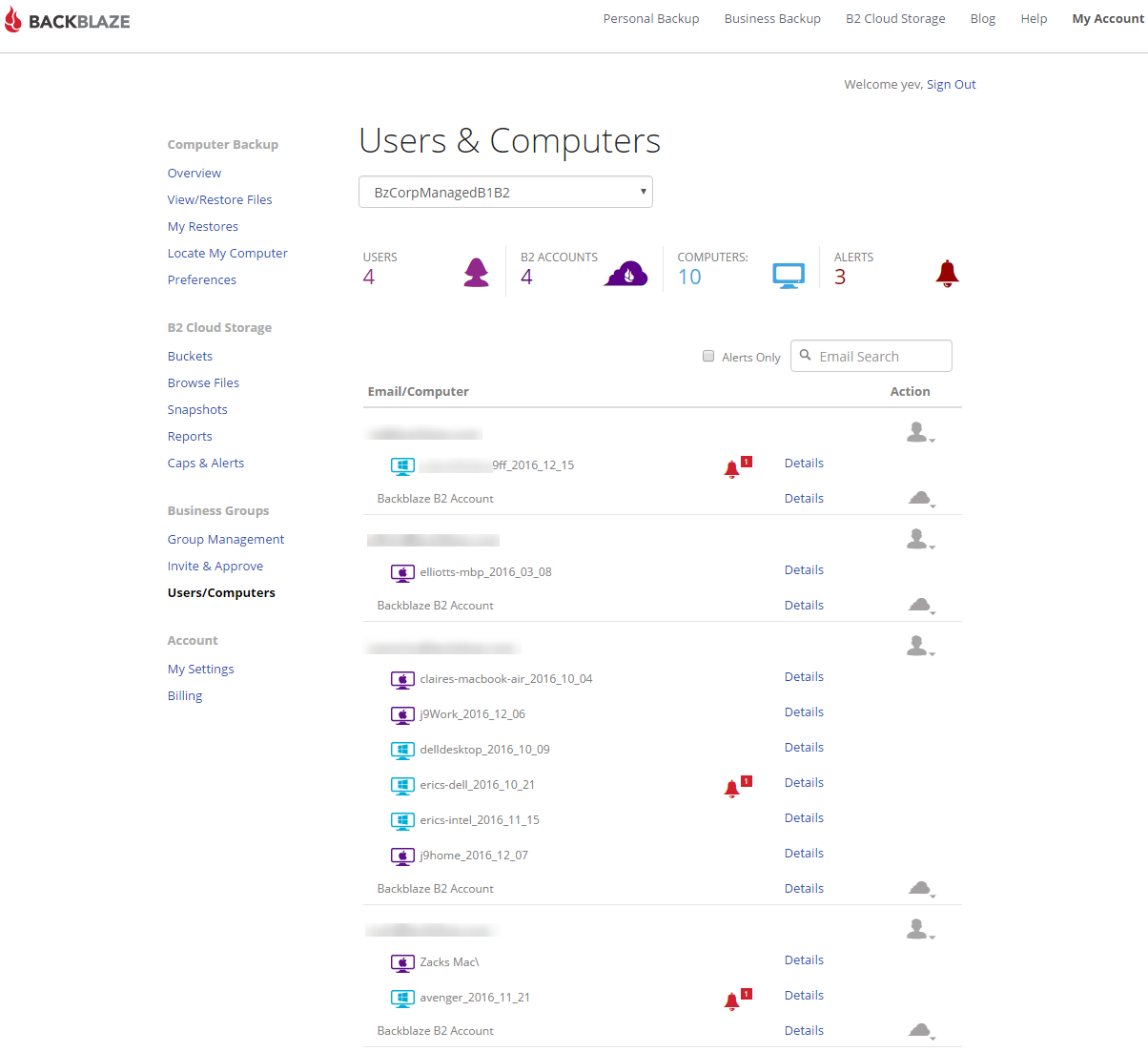The height and width of the screenshot is (1052, 1148).
Task: Open Preferences in sidebar
Action: pos(202,280)
